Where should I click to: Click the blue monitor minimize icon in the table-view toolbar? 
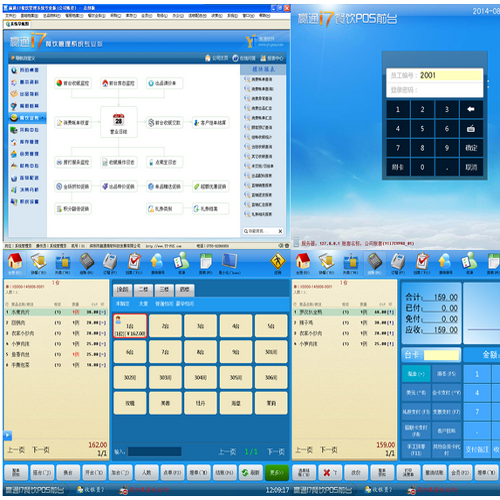click(x=229, y=261)
